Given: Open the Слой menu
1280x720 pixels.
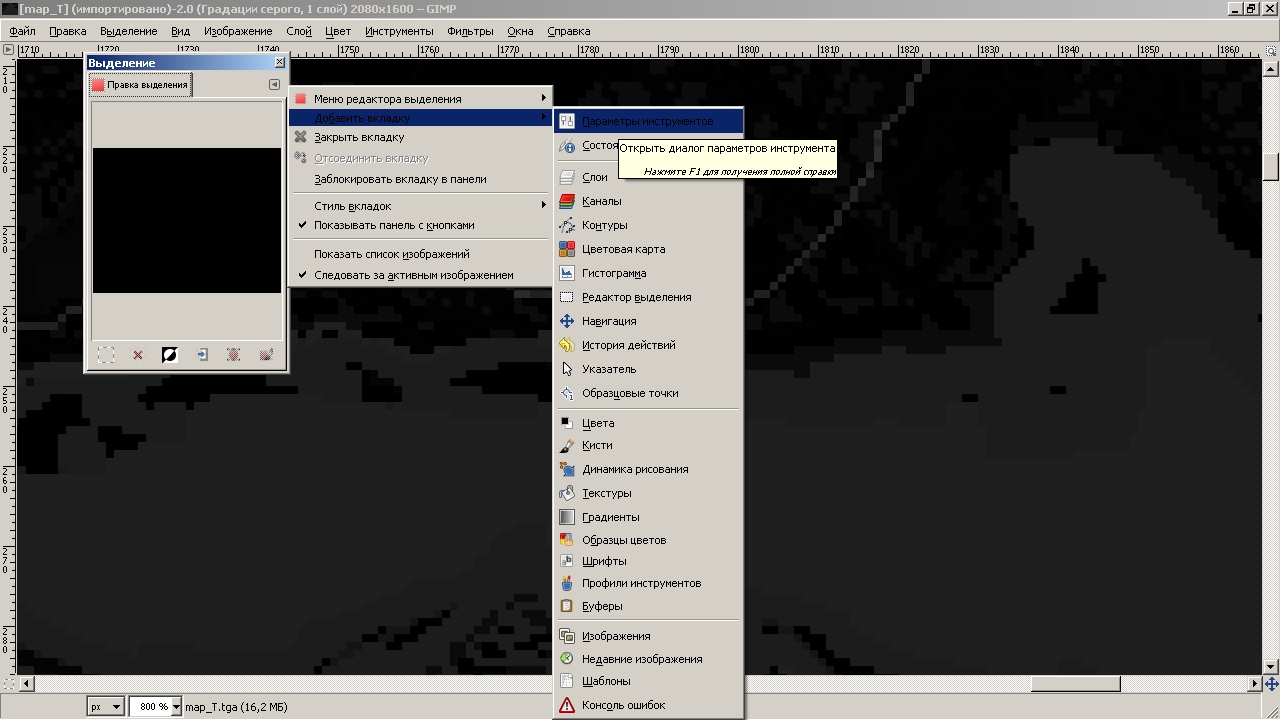Looking at the screenshot, I should [299, 31].
